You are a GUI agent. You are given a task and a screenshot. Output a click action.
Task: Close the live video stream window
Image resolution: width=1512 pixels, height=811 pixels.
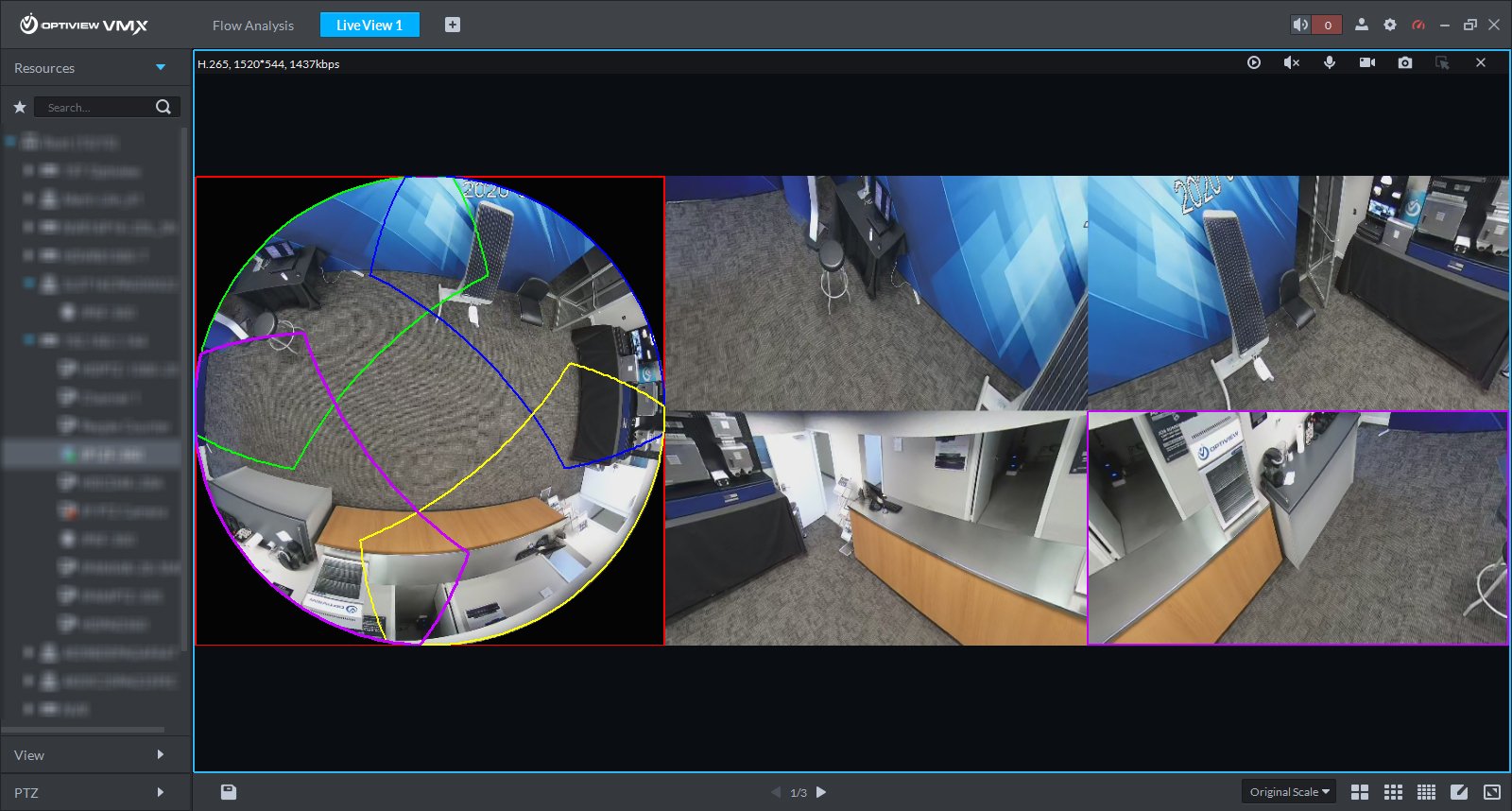coord(1481,62)
